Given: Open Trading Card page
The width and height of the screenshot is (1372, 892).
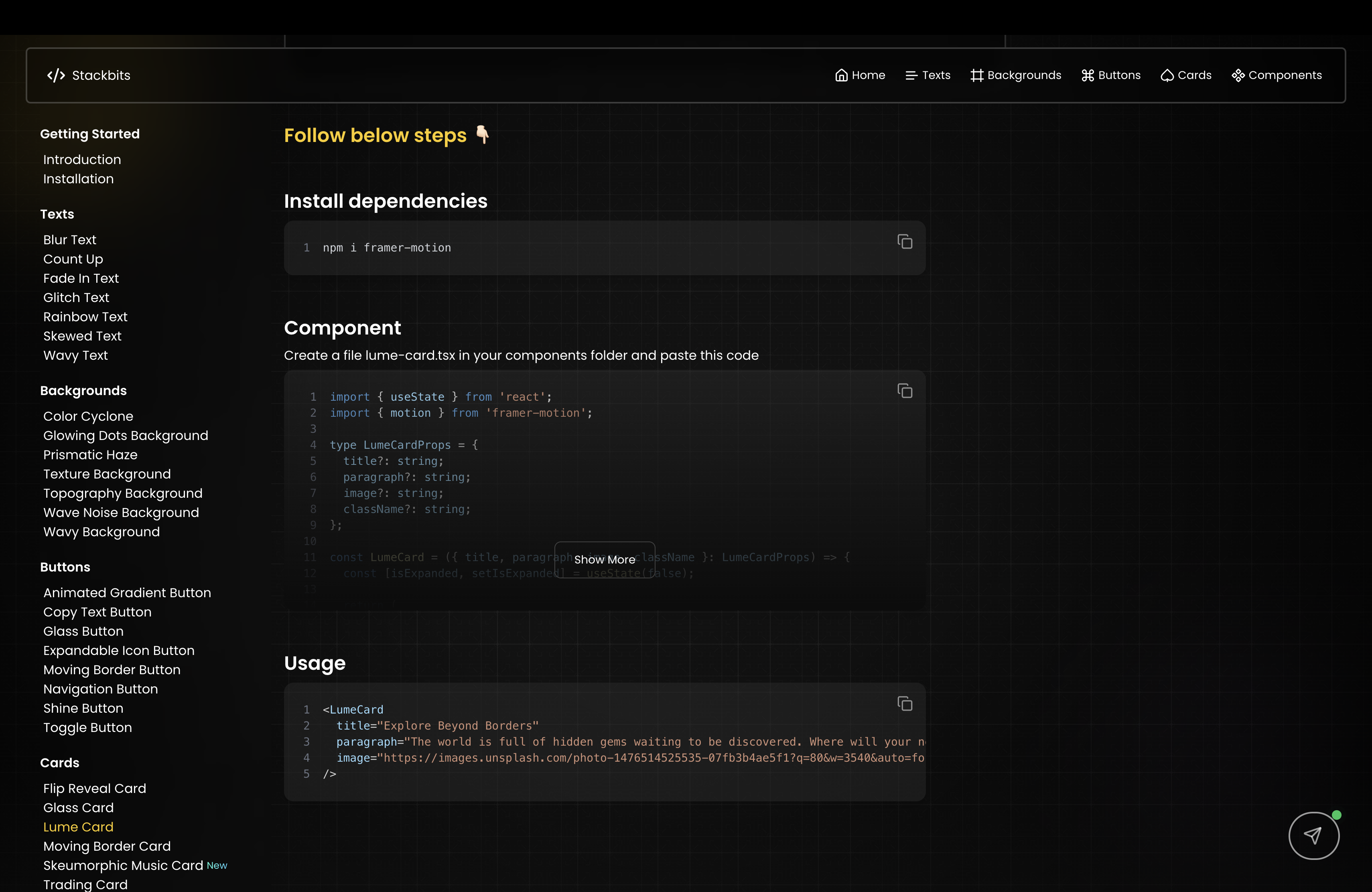Looking at the screenshot, I should 85,884.
